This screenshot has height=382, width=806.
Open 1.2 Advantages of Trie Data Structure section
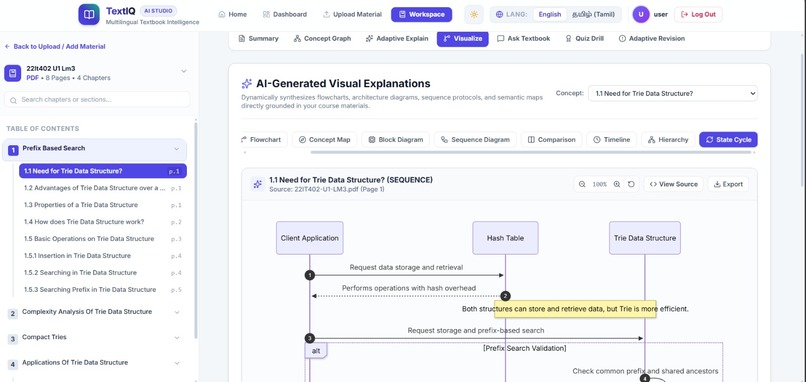pyautogui.click(x=103, y=188)
